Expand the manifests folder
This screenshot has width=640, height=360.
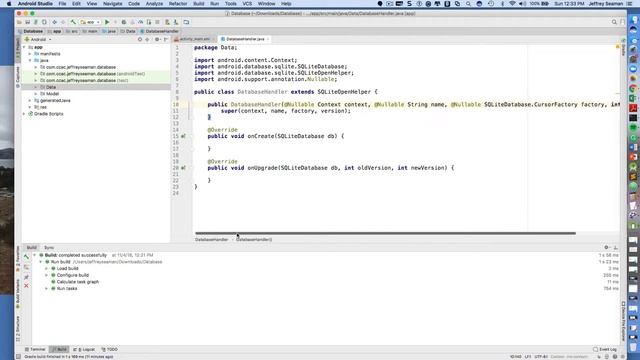pos(30,54)
